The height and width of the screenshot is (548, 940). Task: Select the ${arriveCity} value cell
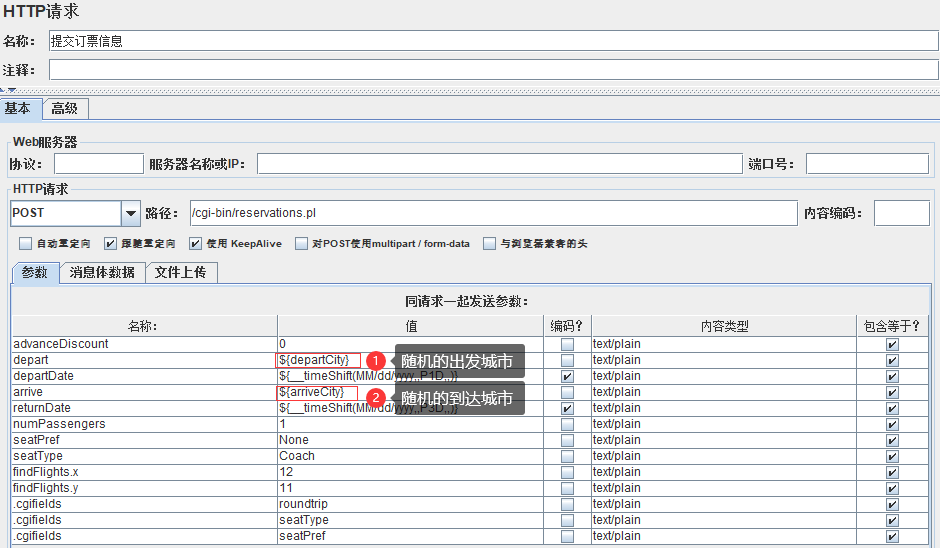coord(411,392)
